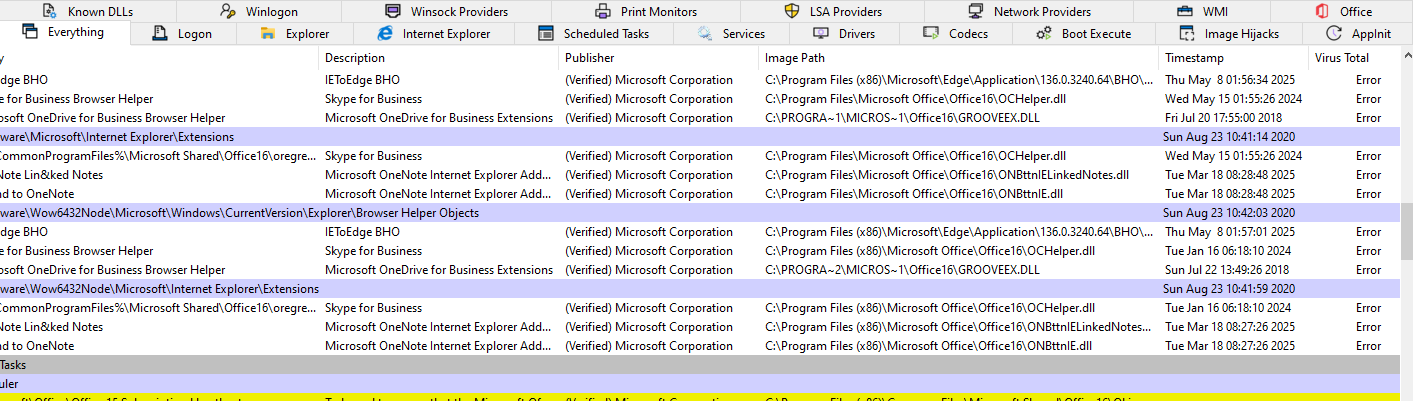Switch to the Boot Execute tab
Screen dimensions: 1413x401
[1083, 34]
